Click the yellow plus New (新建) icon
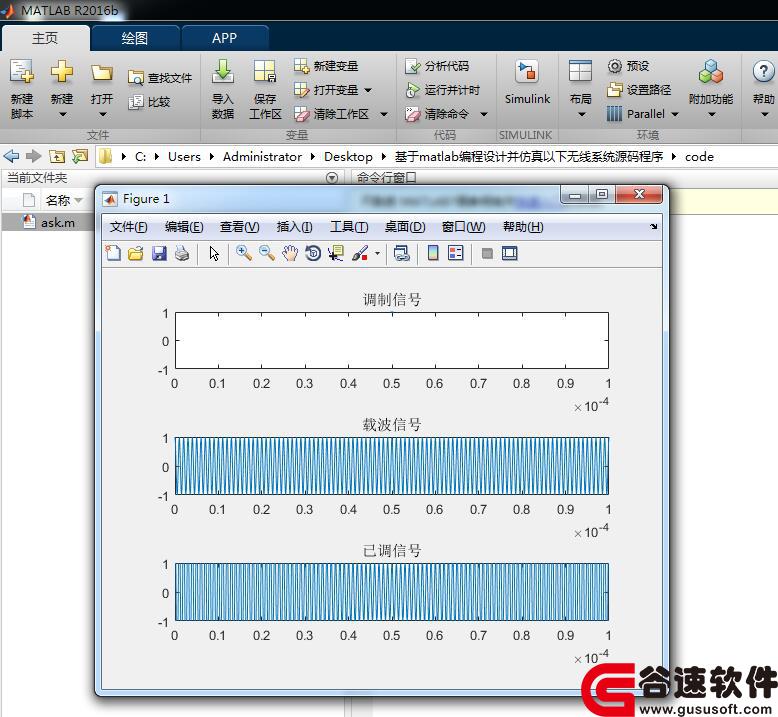This screenshot has height=717, width=778. coord(62,72)
